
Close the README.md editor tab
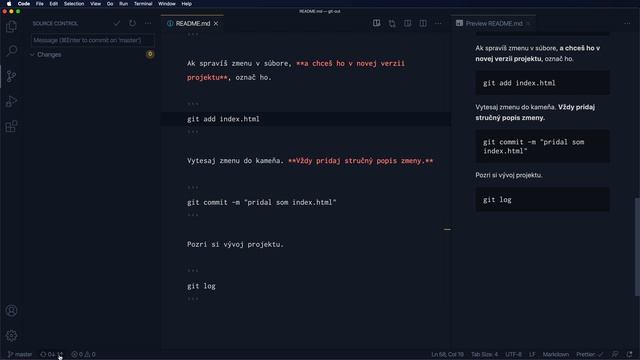coord(216,24)
